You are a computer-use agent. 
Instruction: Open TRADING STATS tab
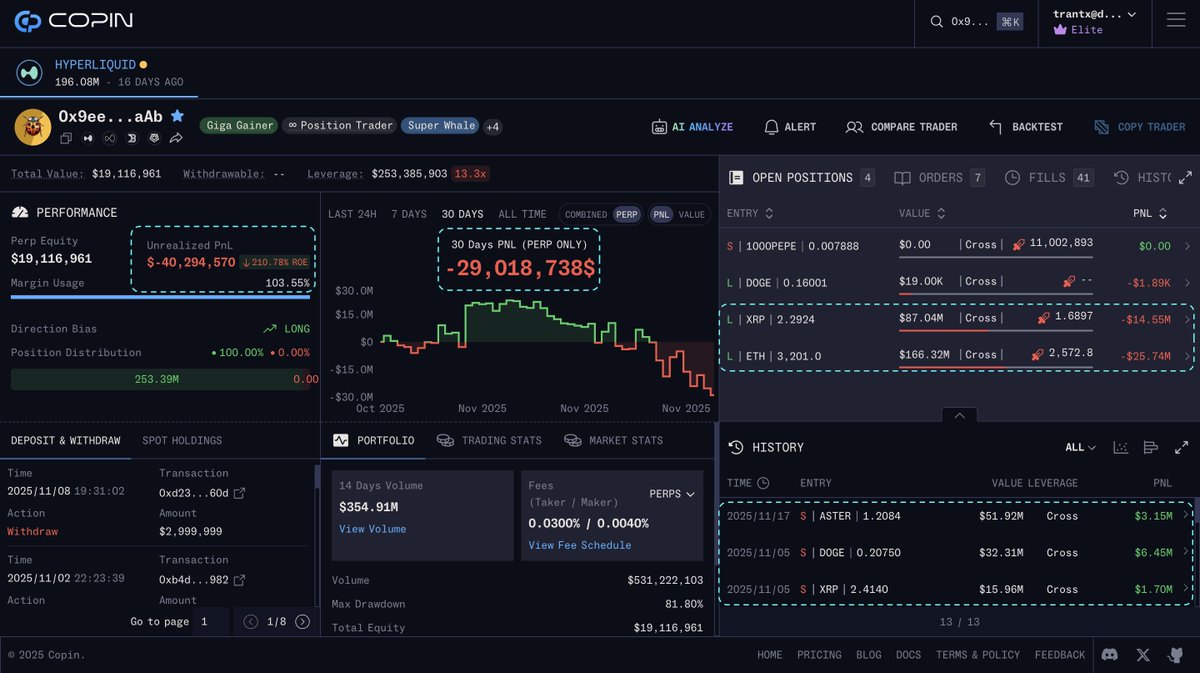489,440
